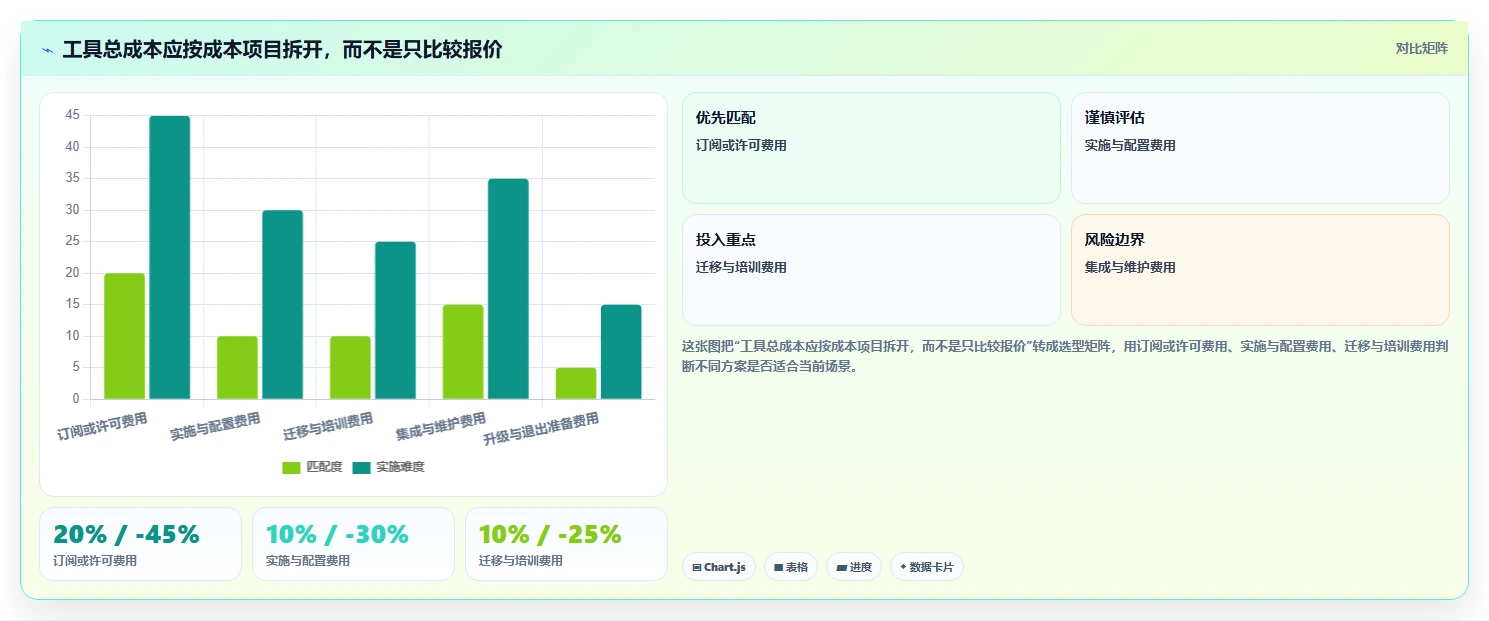Toggle the 匹配度 legend swatch
The image size is (1489, 621).
click(x=291, y=467)
